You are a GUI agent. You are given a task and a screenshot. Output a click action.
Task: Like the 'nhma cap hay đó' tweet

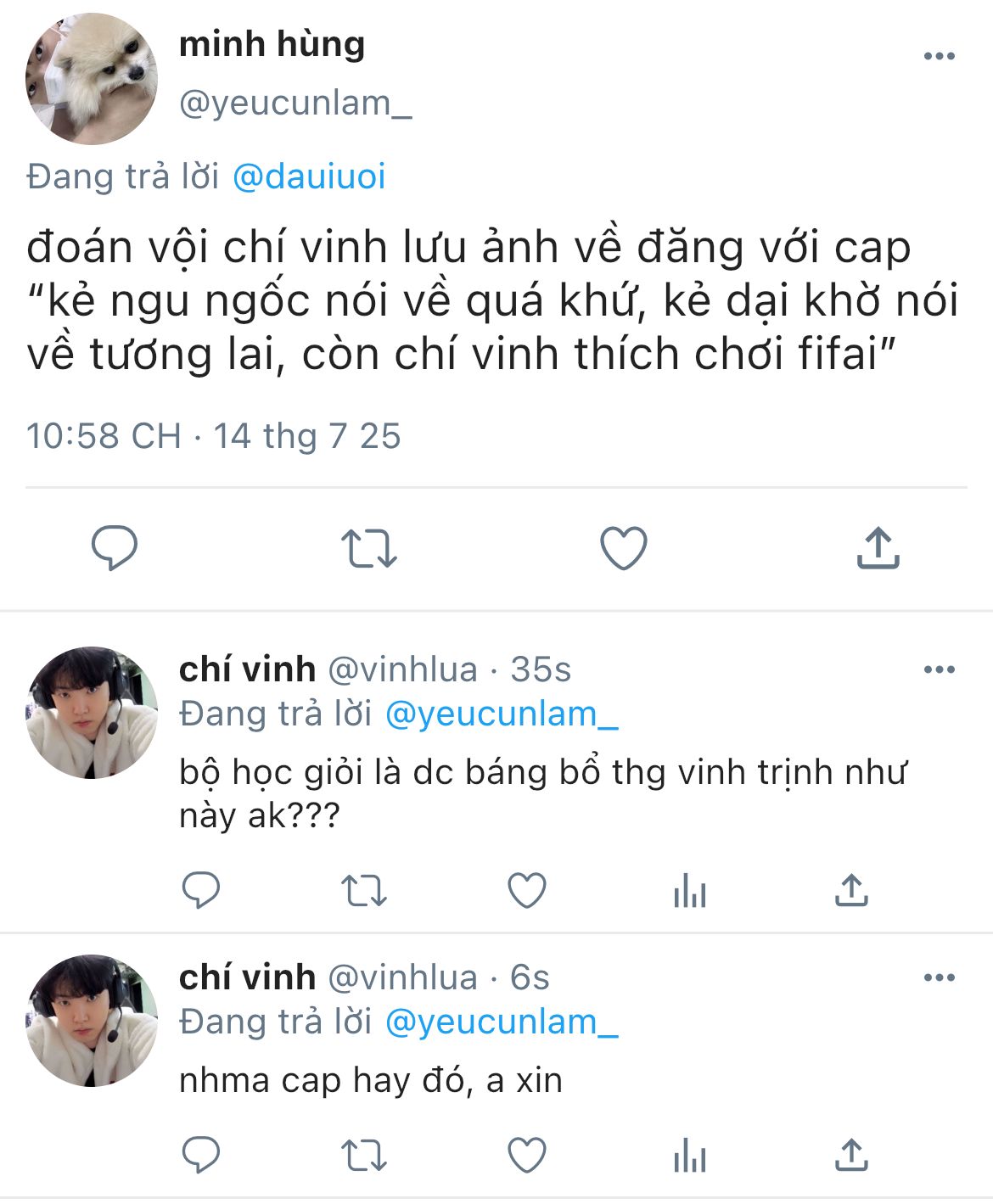click(x=526, y=1155)
